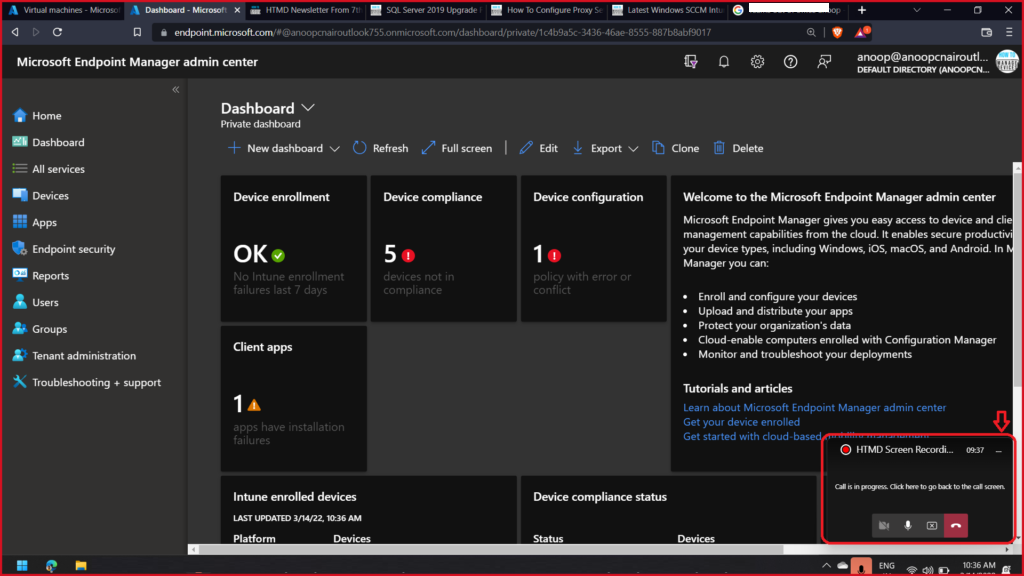Reload the browser page
1024x576 pixels.
57,32
